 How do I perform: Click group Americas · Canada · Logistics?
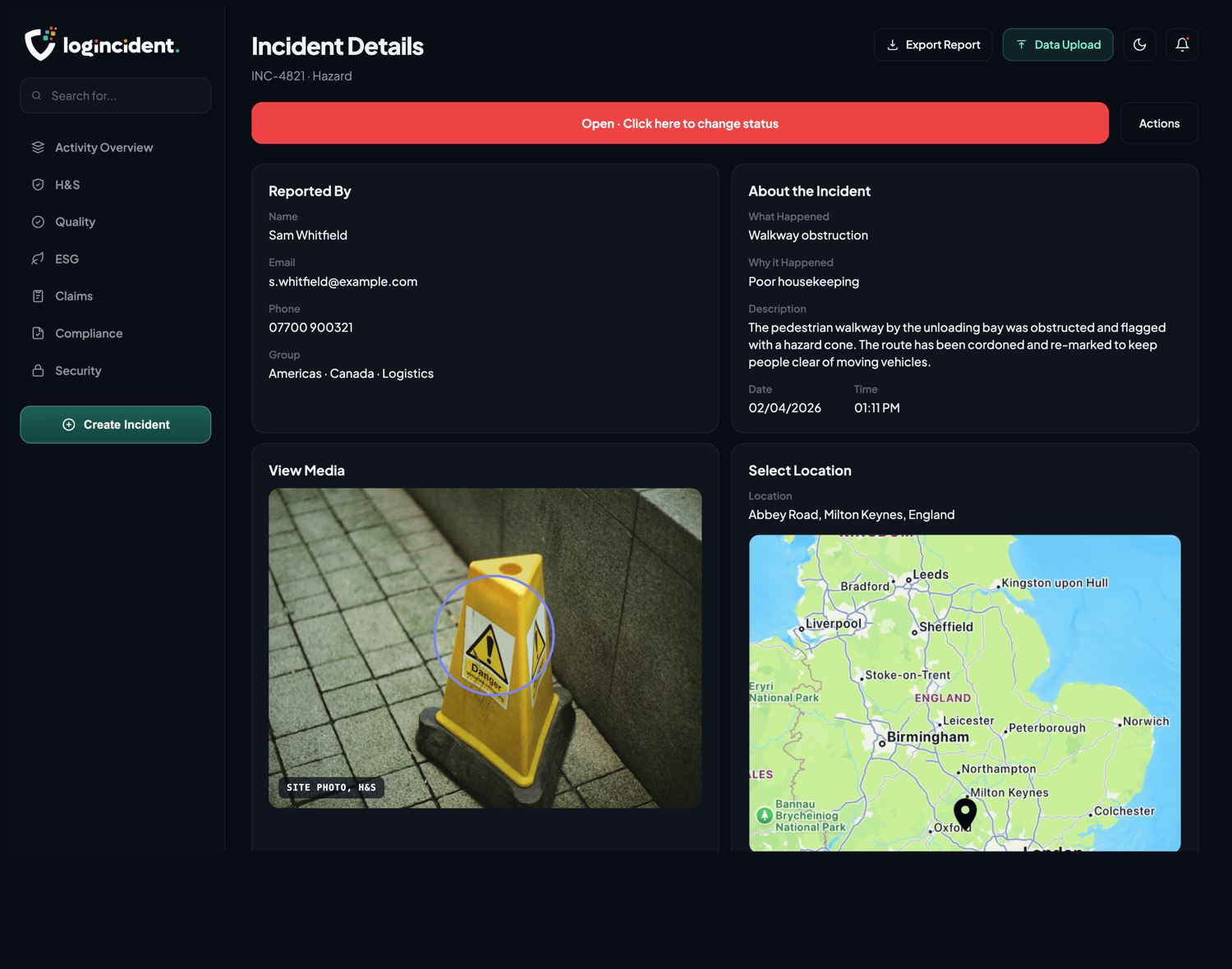(x=352, y=374)
